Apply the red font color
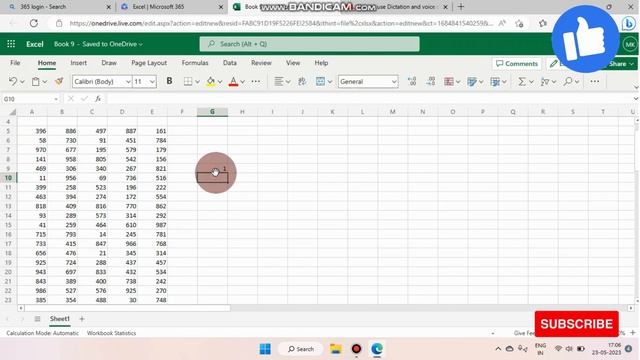 [x=233, y=82]
